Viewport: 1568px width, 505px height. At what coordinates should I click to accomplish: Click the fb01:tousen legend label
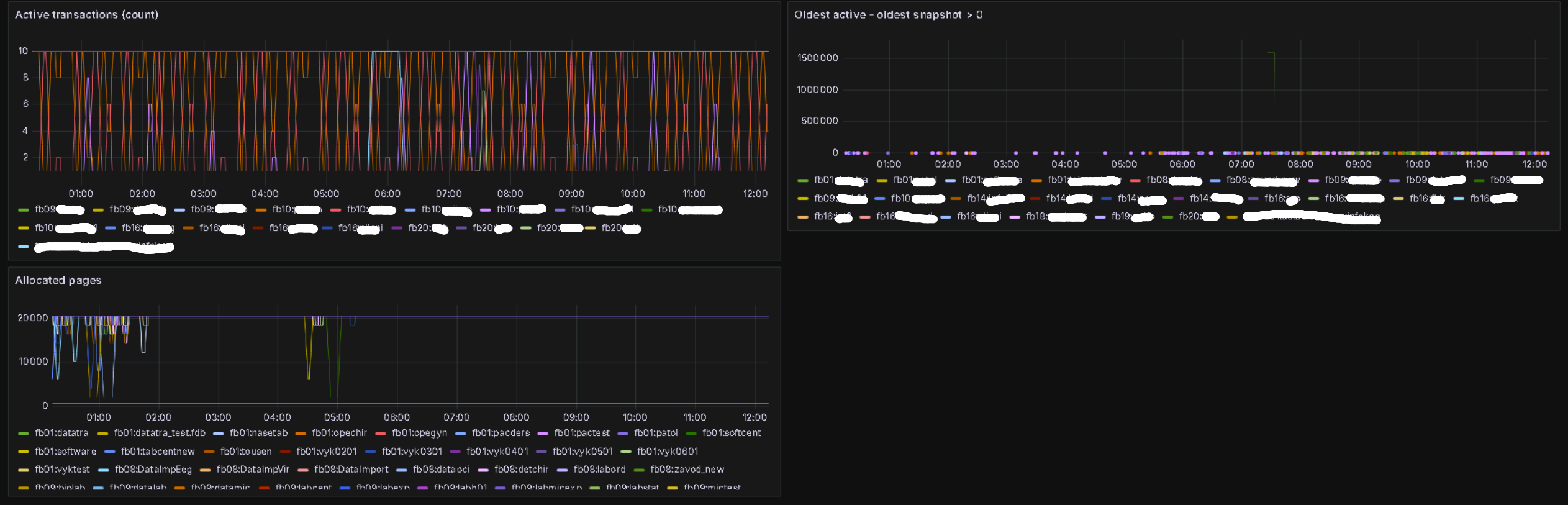[246, 452]
